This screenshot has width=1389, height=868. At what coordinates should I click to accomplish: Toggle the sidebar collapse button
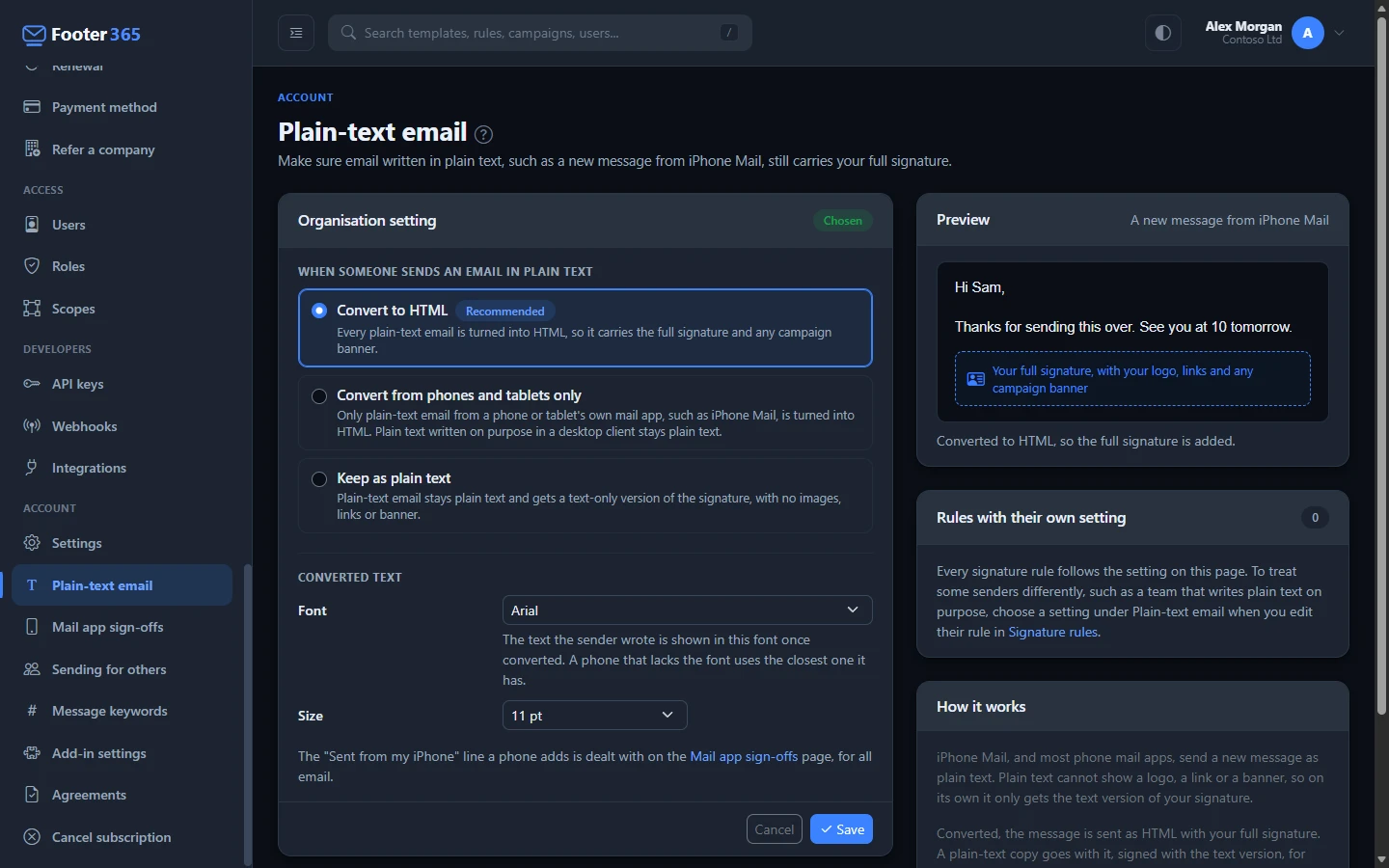pyautogui.click(x=296, y=33)
